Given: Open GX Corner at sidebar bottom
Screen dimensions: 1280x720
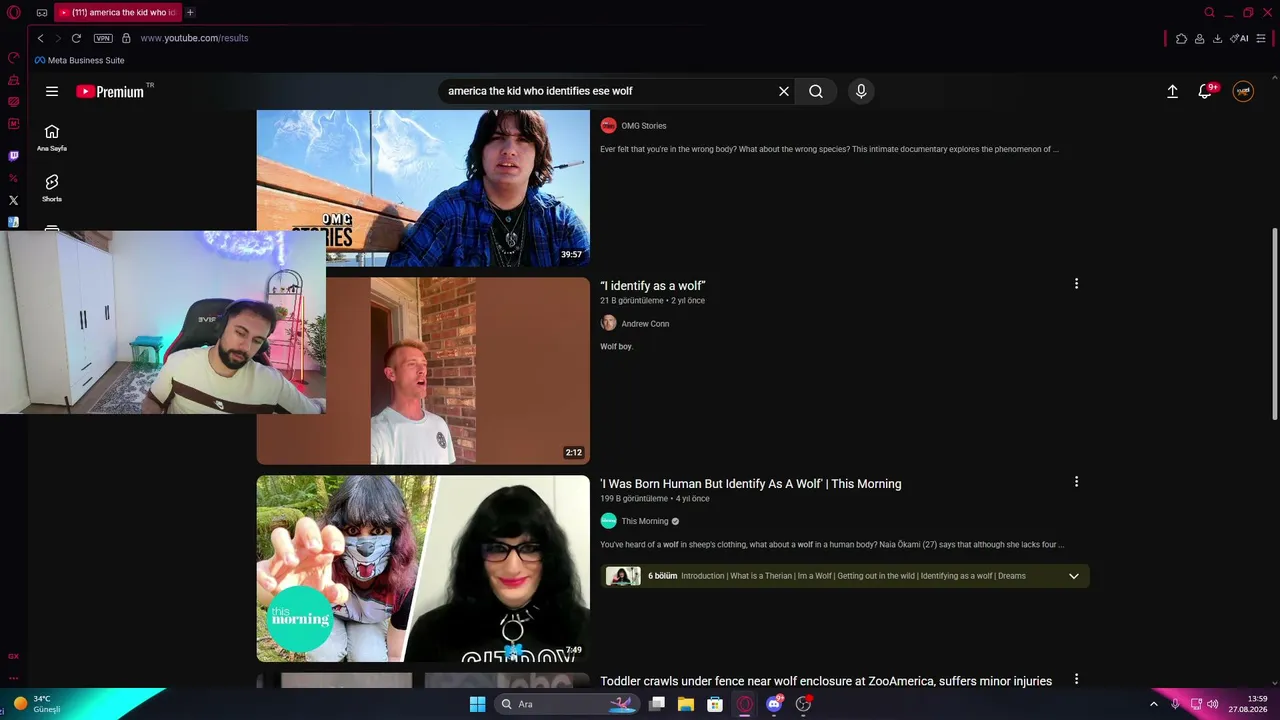Looking at the screenshot, I should (13, 656).
